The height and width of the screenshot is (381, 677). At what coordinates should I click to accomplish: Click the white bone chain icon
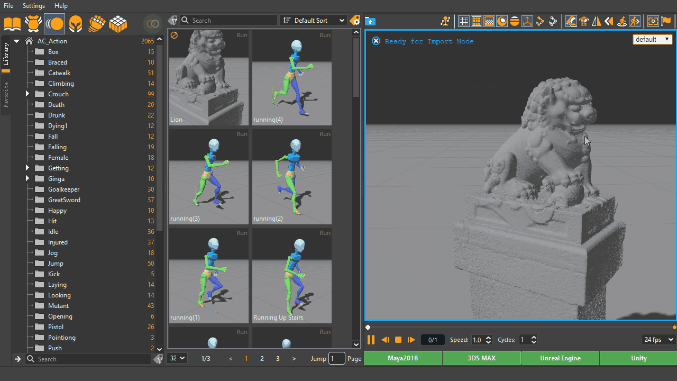pyautogui.click(x=553, y=21)
